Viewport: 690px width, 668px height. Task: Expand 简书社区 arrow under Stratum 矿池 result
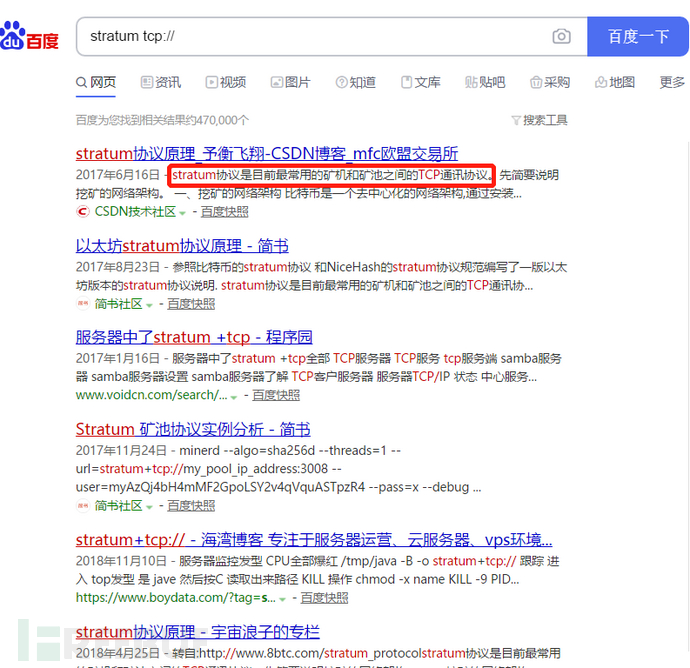click(149, 507)
